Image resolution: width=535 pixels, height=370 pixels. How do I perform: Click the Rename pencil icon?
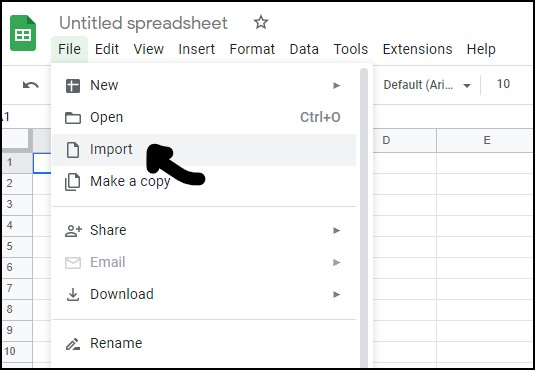(73, 344)
